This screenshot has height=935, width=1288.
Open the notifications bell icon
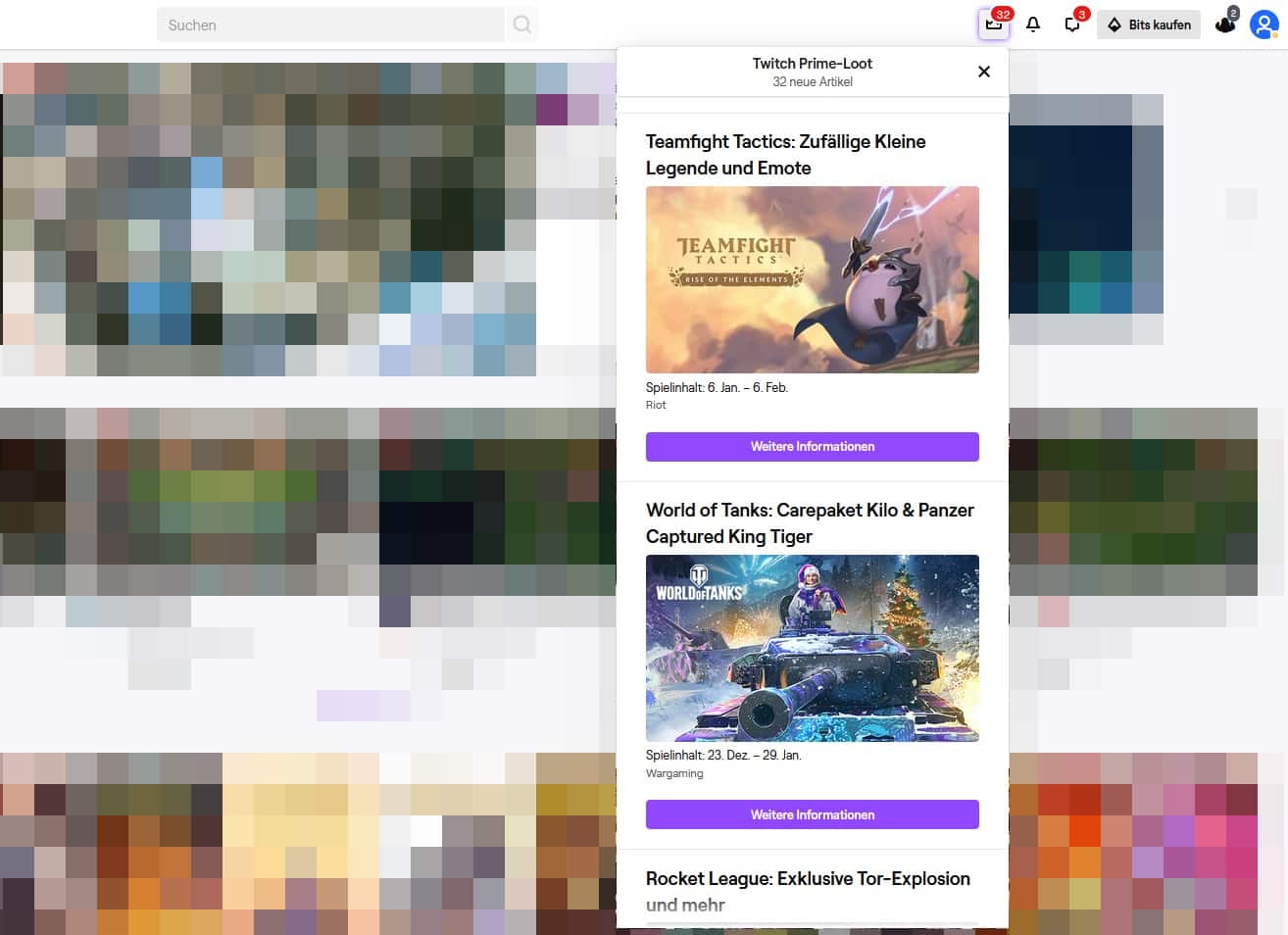click(1032, 24)
